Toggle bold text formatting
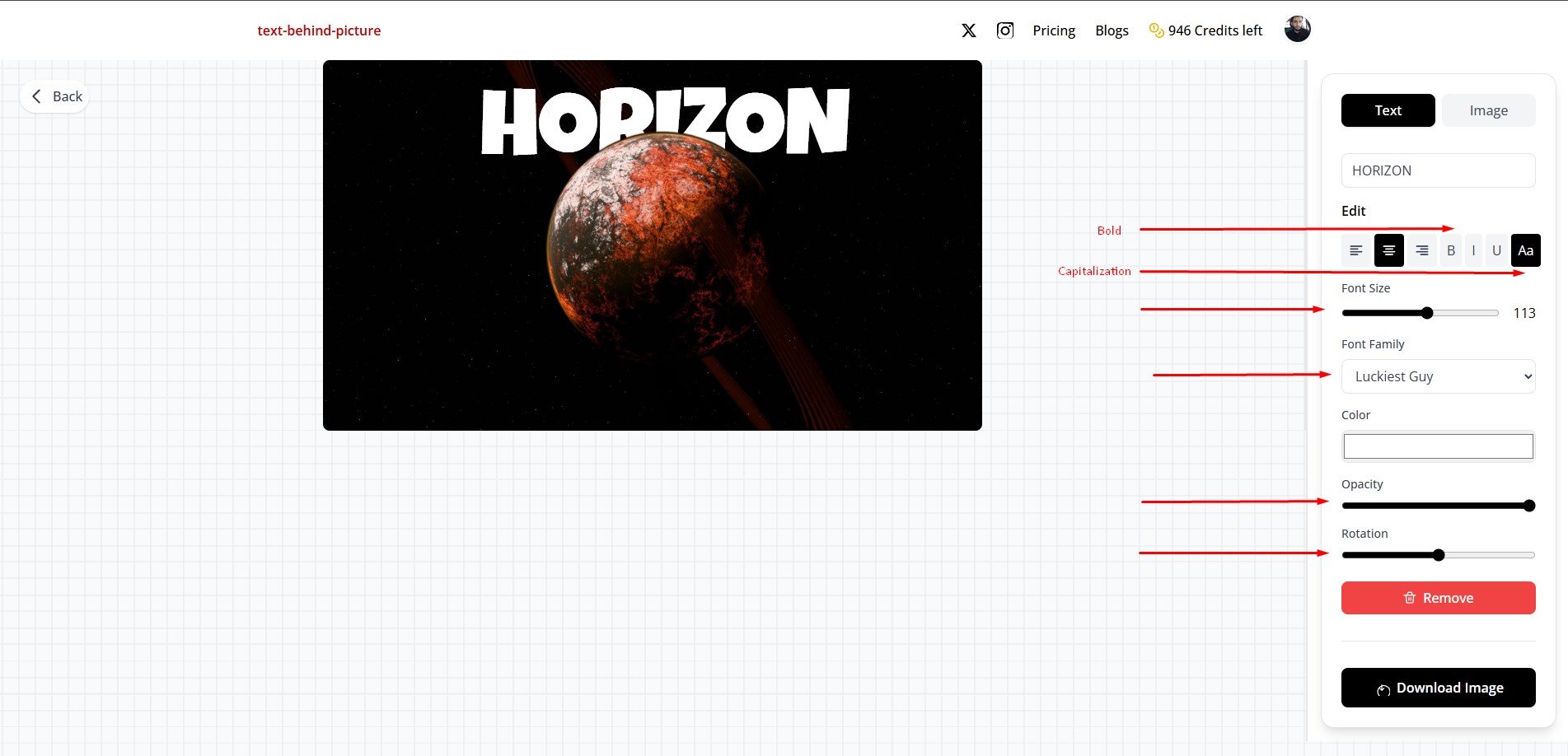 pos(1451,250)
